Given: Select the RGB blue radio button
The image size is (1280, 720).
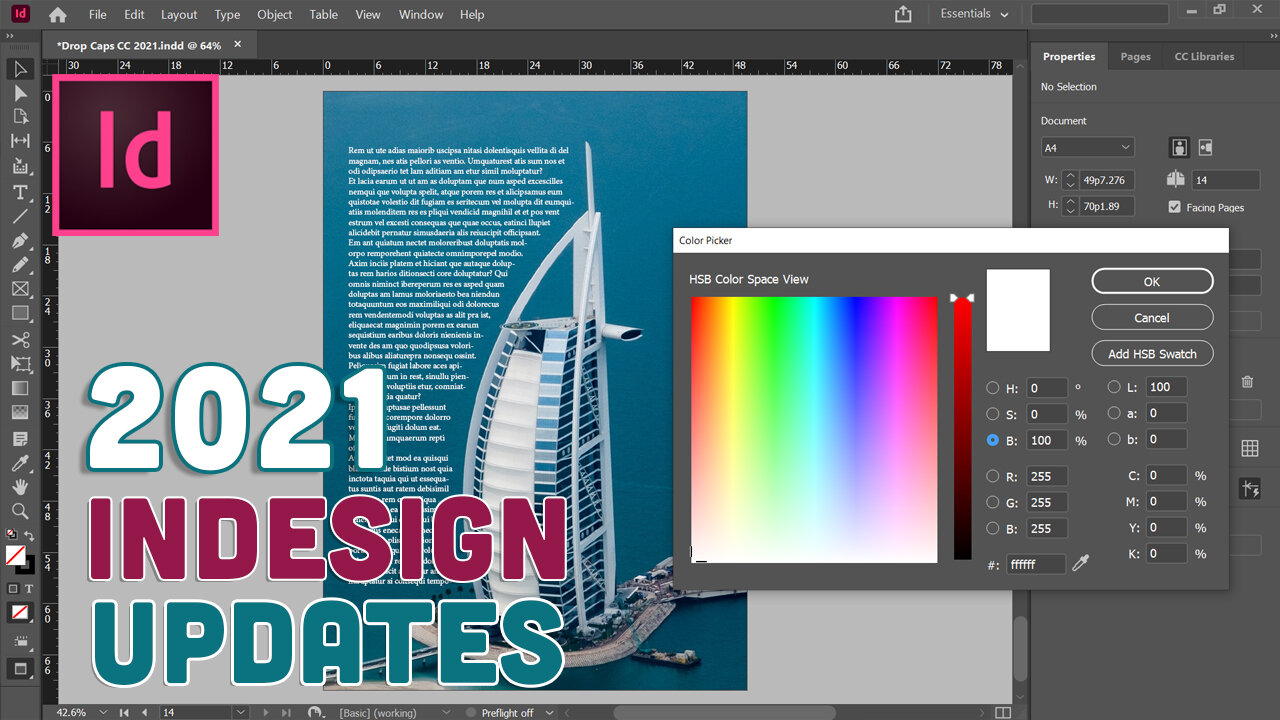Looking at the screenshot, I should point(993,528).
